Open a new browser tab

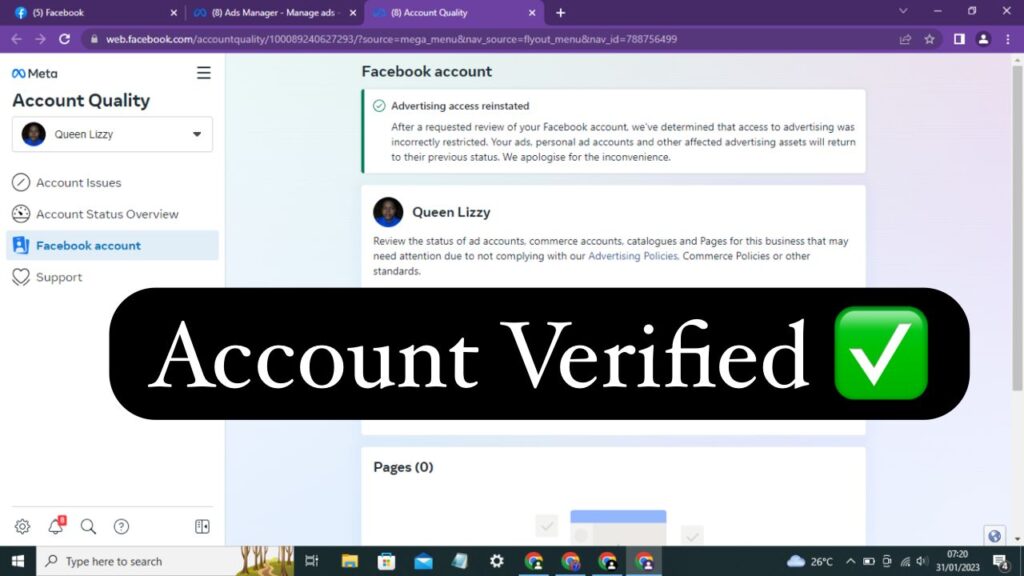pos(560,12)
